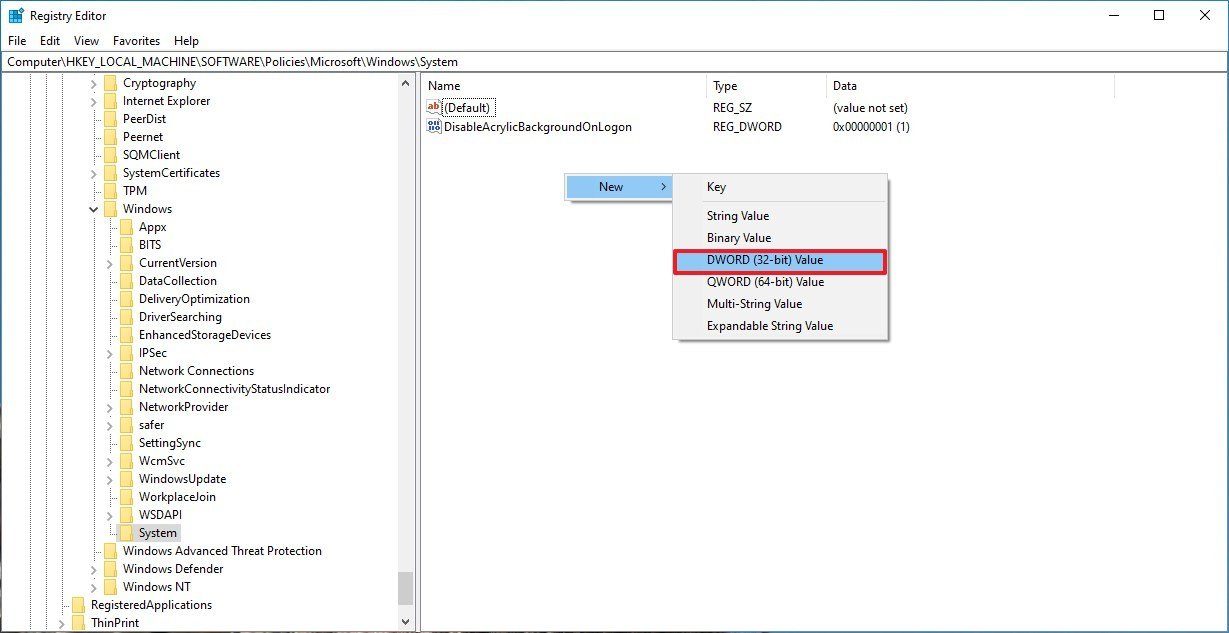Click the Windows Defender folder icon
This screenshot has width=1229, height=633.
(110, 569)
